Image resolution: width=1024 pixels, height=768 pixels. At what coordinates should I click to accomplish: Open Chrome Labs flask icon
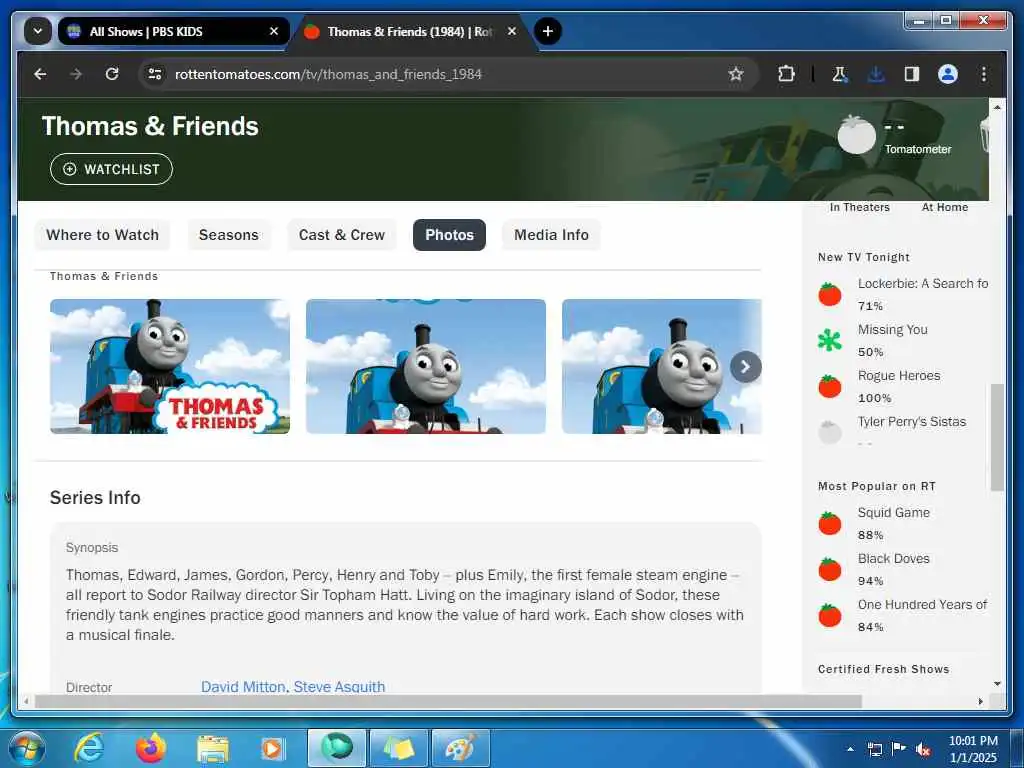pyautogui.click(x=840, y=74)
